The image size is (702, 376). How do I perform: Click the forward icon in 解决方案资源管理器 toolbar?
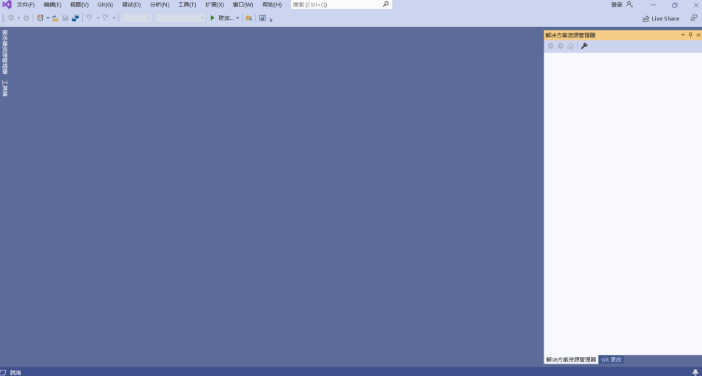(561, 46)
